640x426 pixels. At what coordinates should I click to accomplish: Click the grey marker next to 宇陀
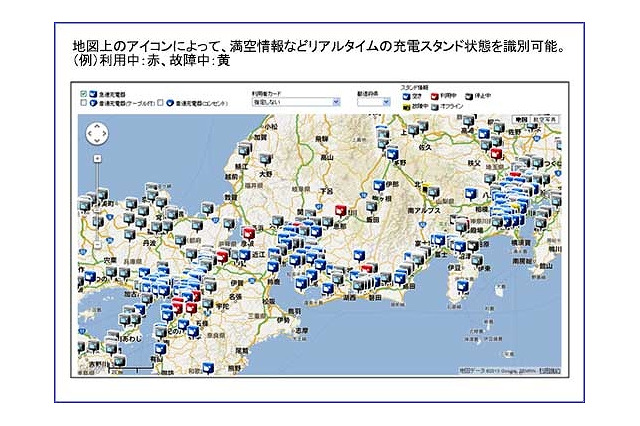[208, 304]
